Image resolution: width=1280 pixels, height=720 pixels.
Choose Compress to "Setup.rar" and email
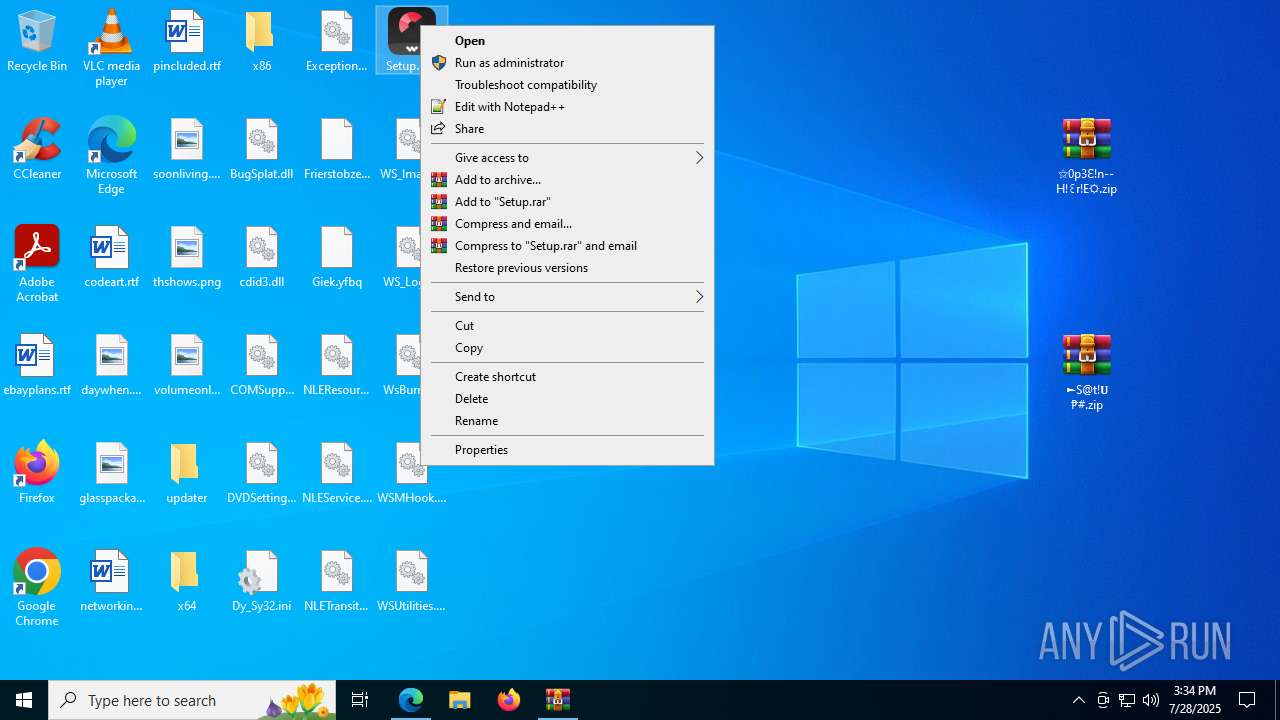click(x=567, y=246)
